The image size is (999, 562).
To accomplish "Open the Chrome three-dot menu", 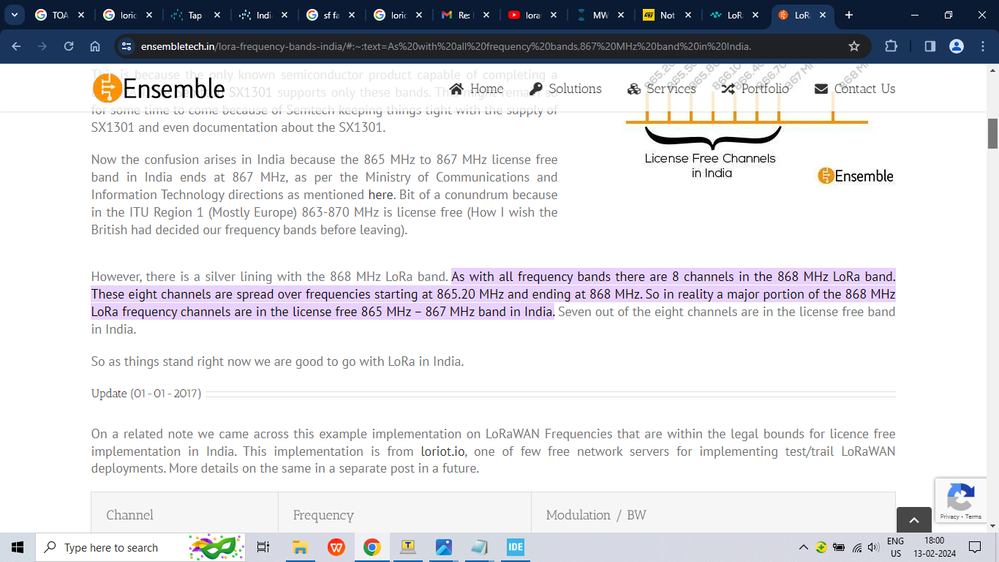I will [x=983, y=46].
